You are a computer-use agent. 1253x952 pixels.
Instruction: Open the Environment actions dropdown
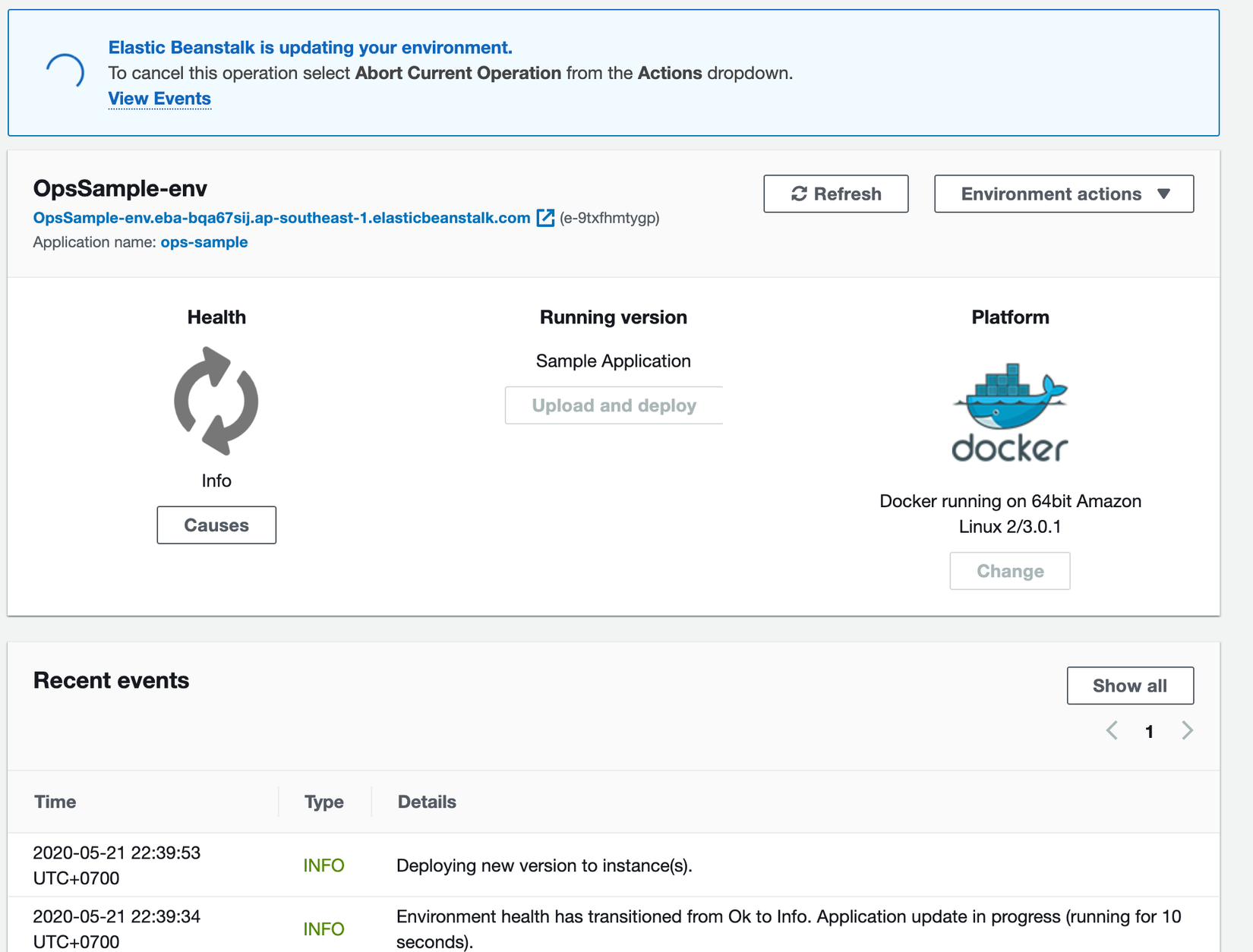(1063, 194)
